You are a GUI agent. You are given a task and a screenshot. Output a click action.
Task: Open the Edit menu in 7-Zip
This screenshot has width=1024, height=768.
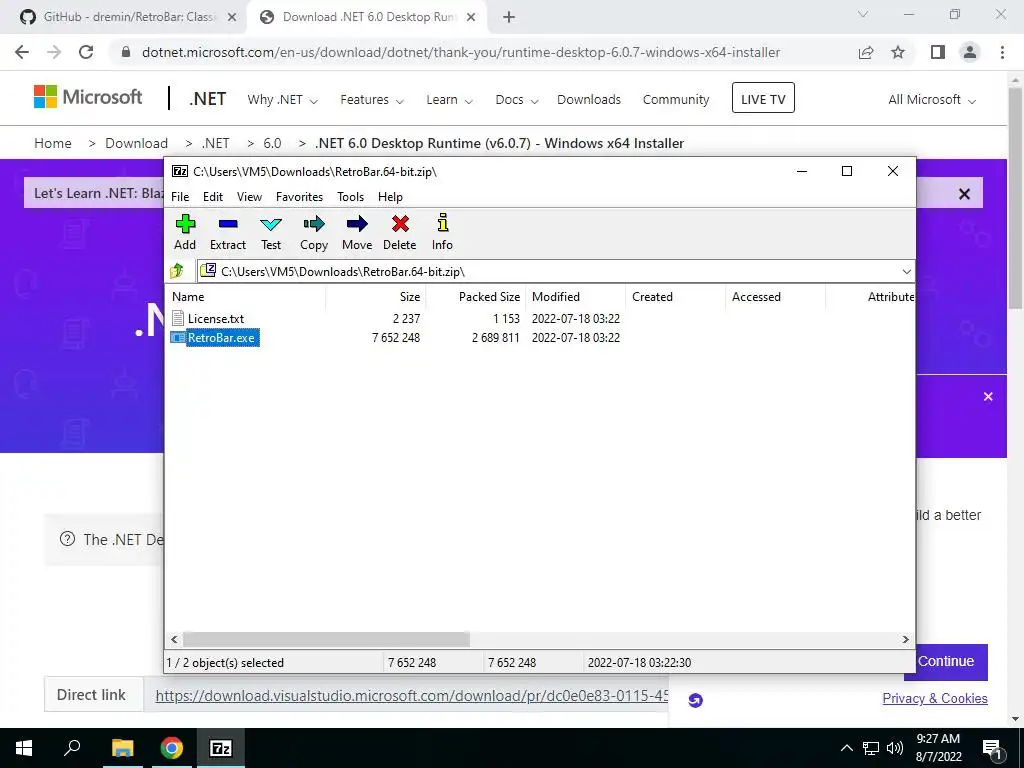(213, 197)
